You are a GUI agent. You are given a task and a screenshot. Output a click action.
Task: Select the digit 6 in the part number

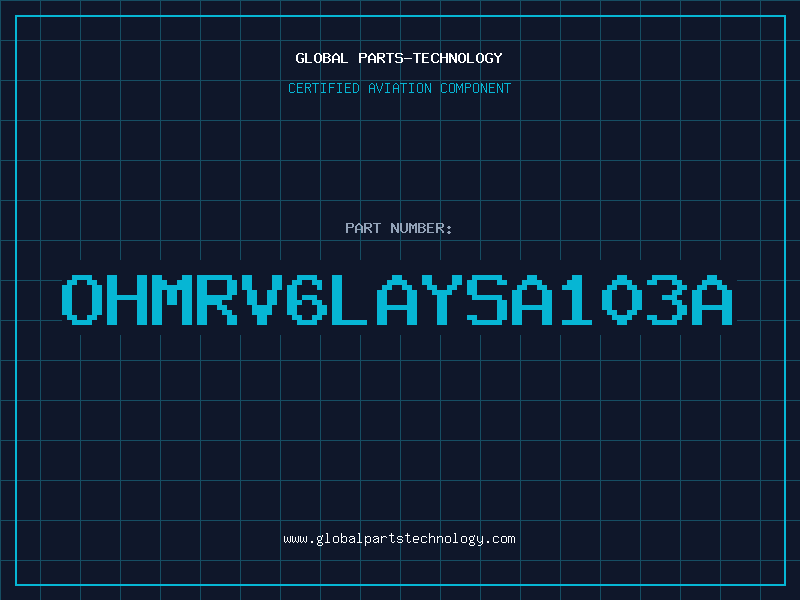(306, 300)
